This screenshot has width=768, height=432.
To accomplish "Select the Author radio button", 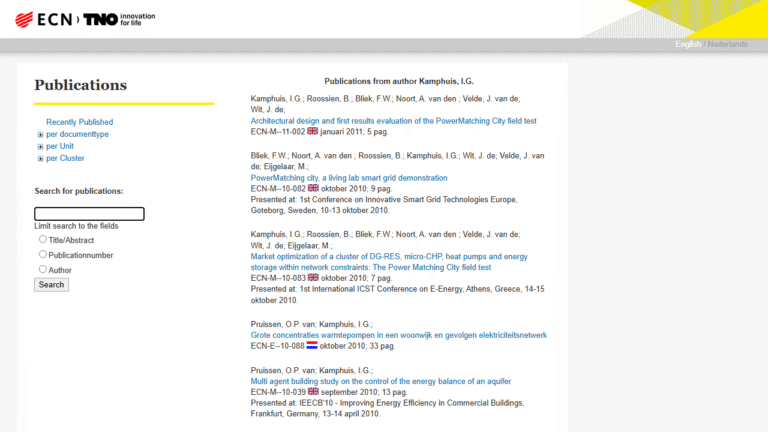I will (x=43, y=269).
